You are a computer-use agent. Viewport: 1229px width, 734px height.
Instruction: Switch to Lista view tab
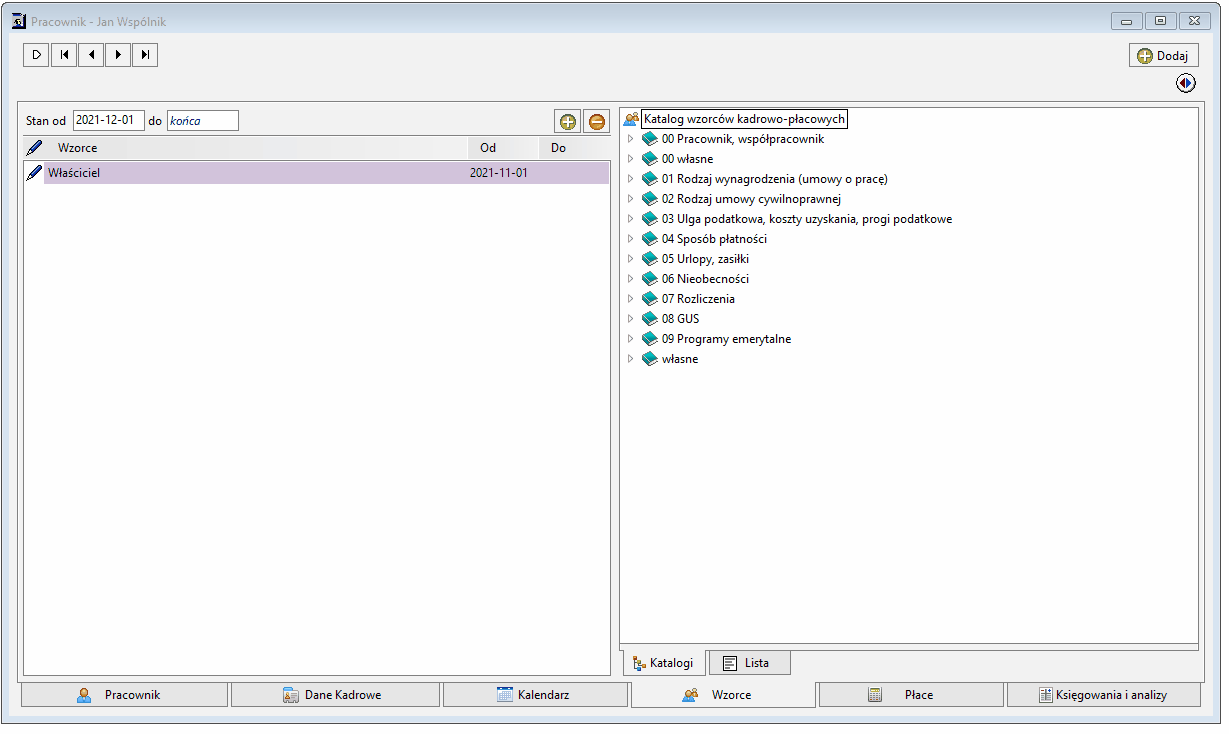click(x=749, y=663)
